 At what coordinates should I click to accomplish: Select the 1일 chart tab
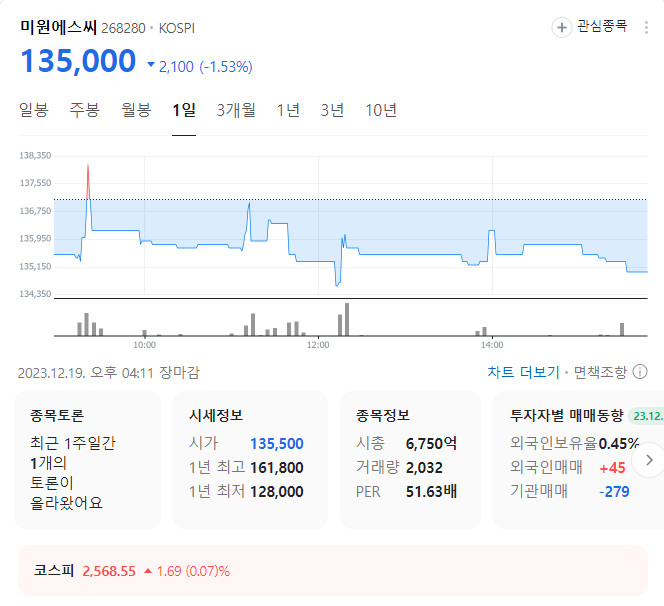[184, 110]
